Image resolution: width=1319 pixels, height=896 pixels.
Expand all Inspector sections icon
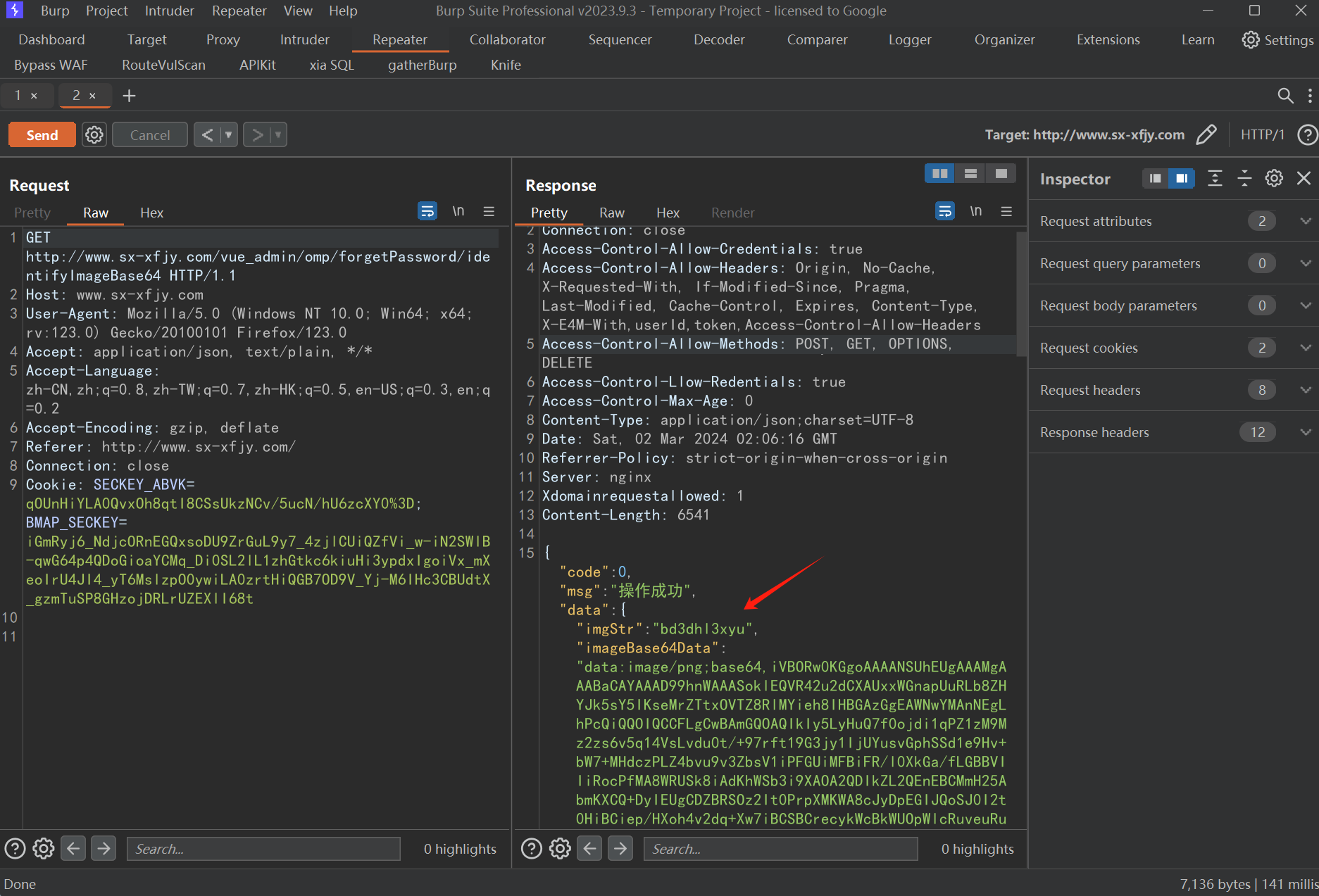[1215, 179]
